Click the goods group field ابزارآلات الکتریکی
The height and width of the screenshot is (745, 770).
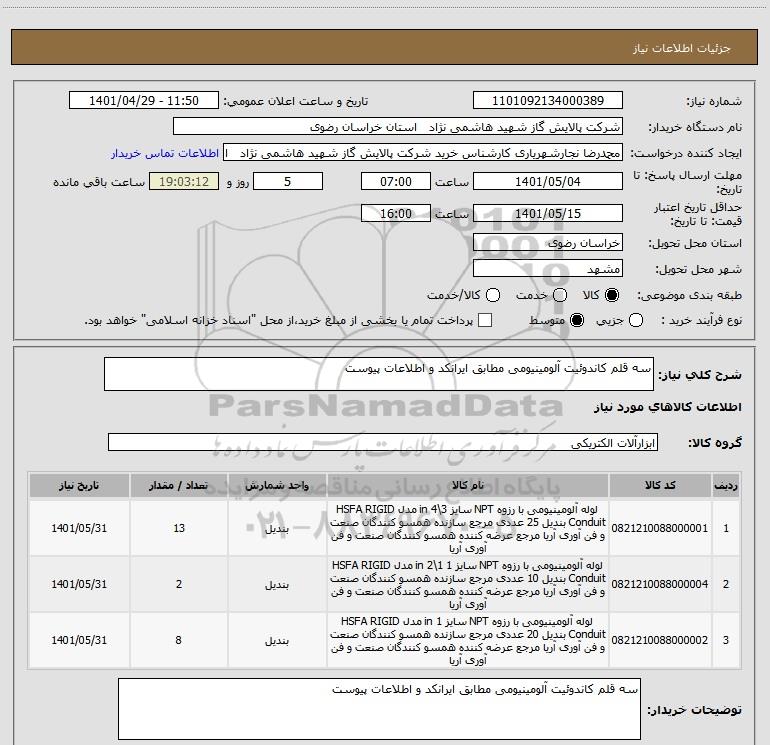coord(383,442)
